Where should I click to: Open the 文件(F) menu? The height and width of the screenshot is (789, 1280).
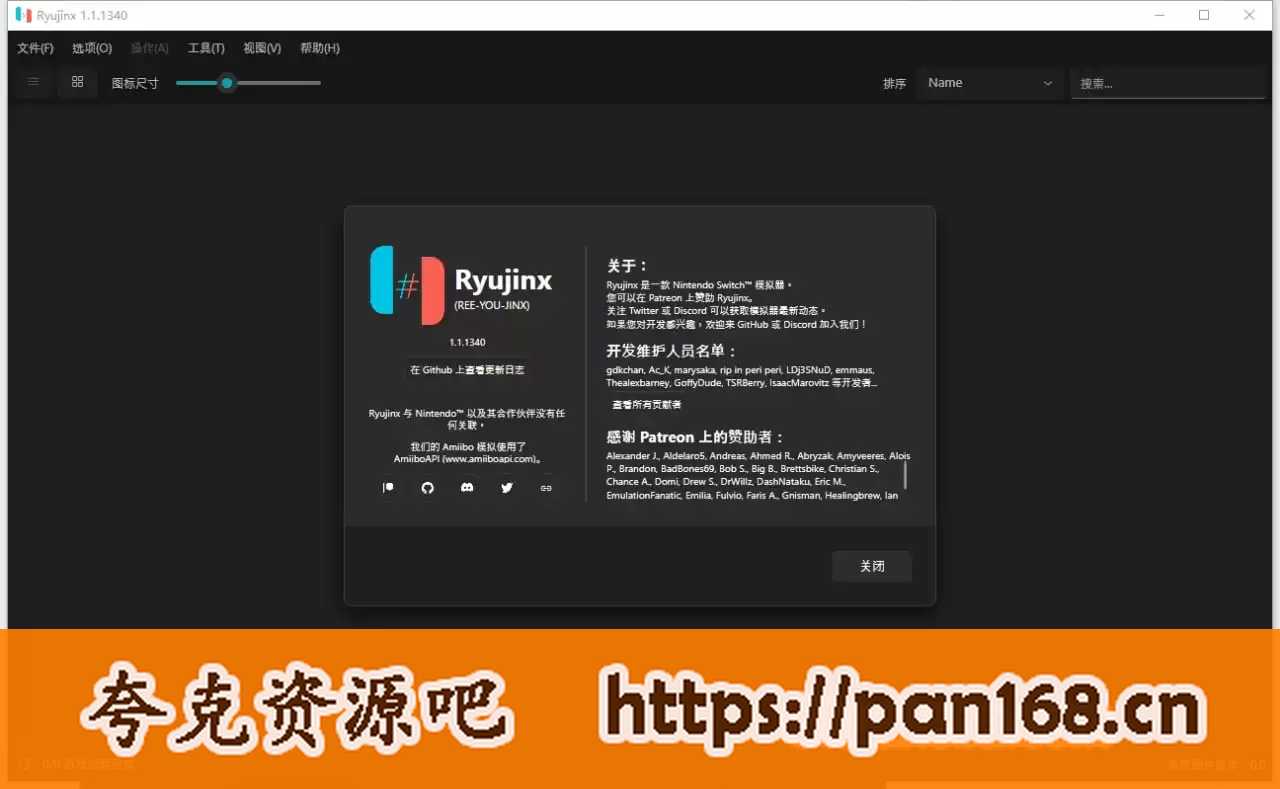coord(36,48)
